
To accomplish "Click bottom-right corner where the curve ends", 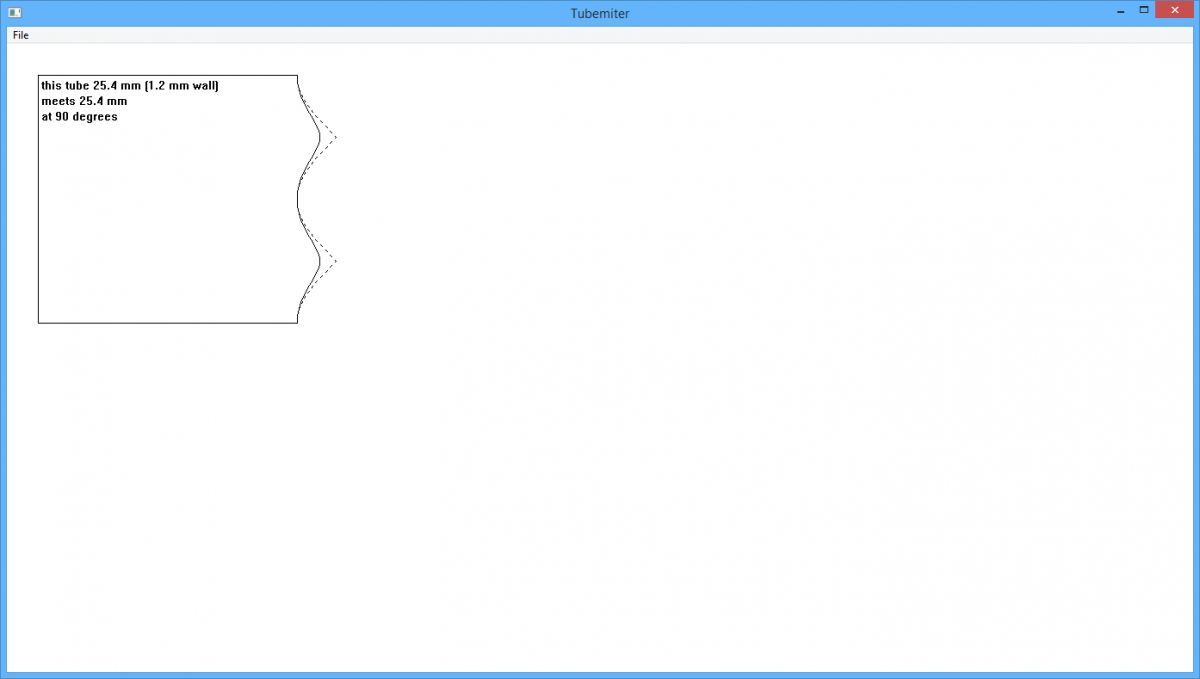I will click(297, 323).
